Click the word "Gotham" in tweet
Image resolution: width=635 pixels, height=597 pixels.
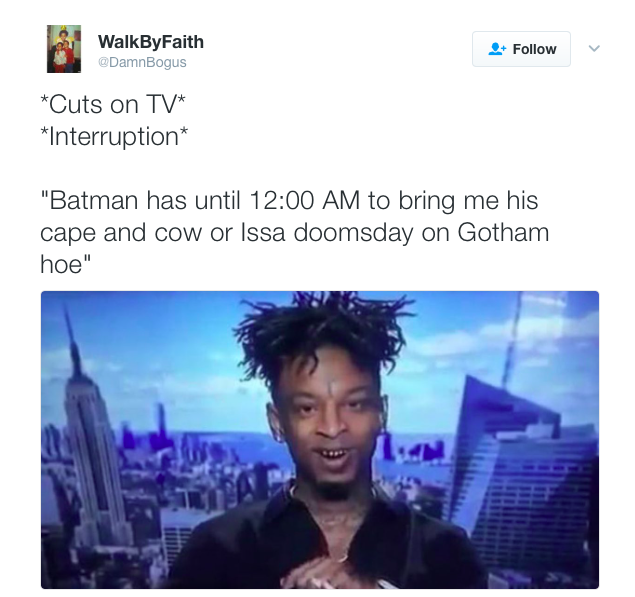tap(503, 232)
